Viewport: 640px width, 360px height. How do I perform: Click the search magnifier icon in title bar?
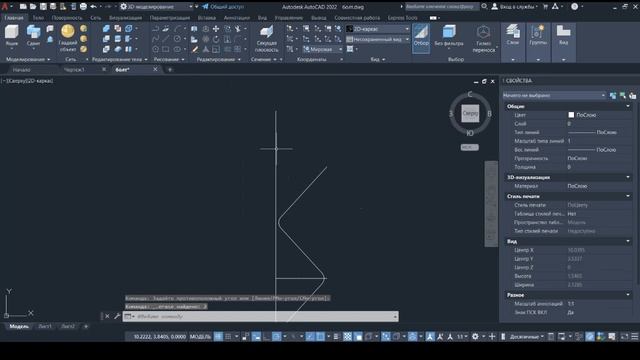(484, 7)
